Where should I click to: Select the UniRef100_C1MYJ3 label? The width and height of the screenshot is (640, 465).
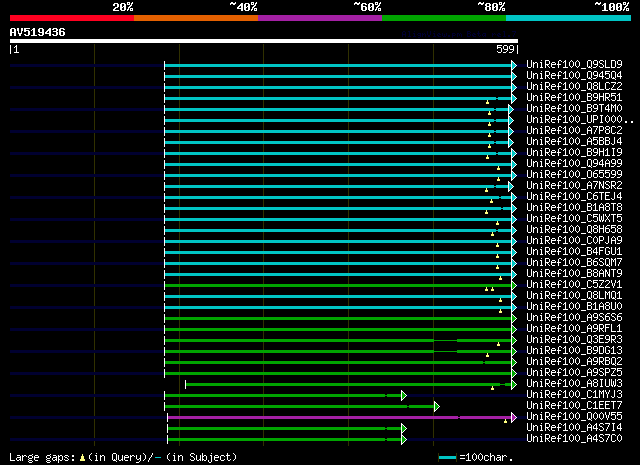click(574, 395)
